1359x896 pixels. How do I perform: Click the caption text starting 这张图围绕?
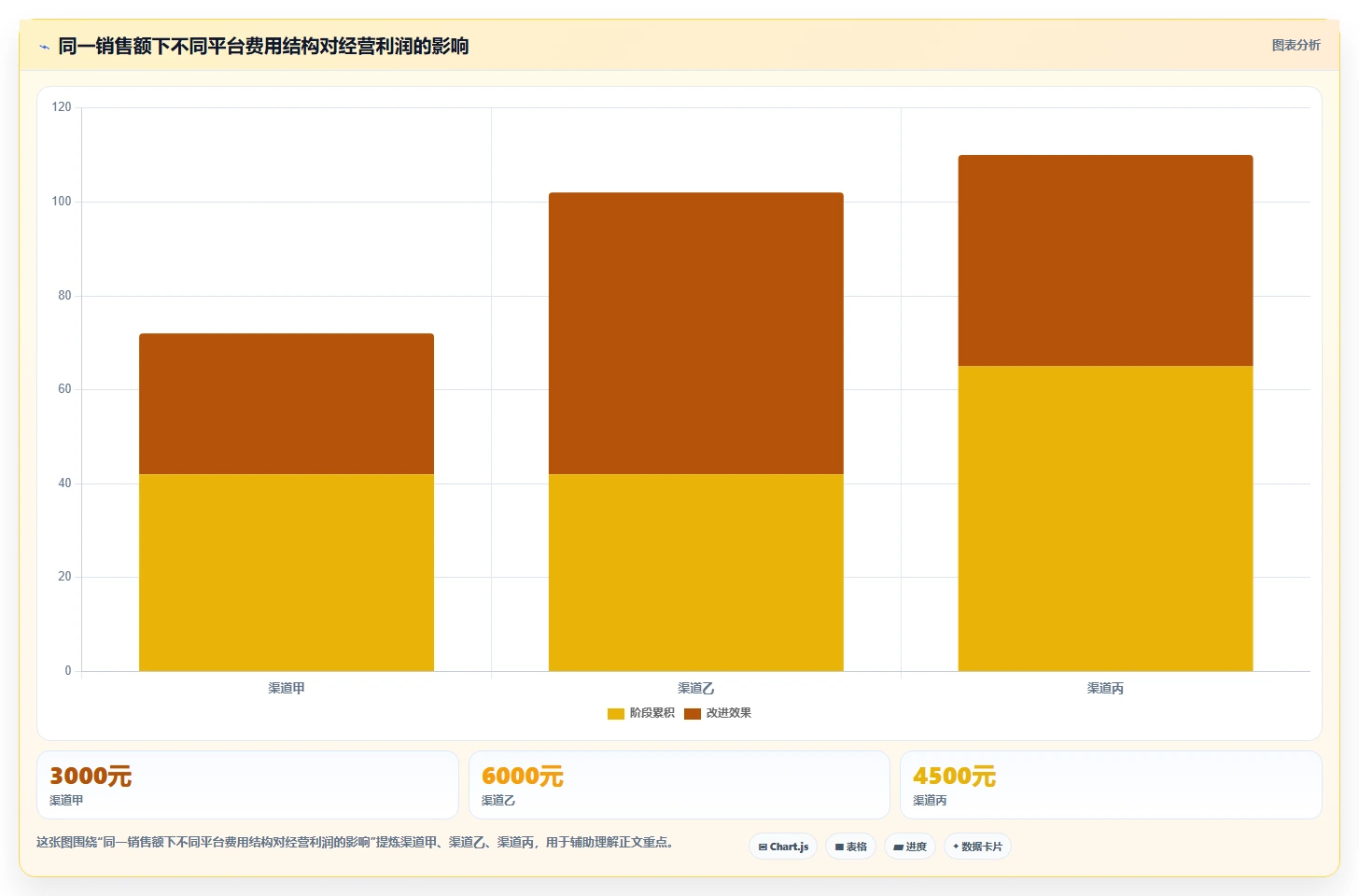(355, 842)
